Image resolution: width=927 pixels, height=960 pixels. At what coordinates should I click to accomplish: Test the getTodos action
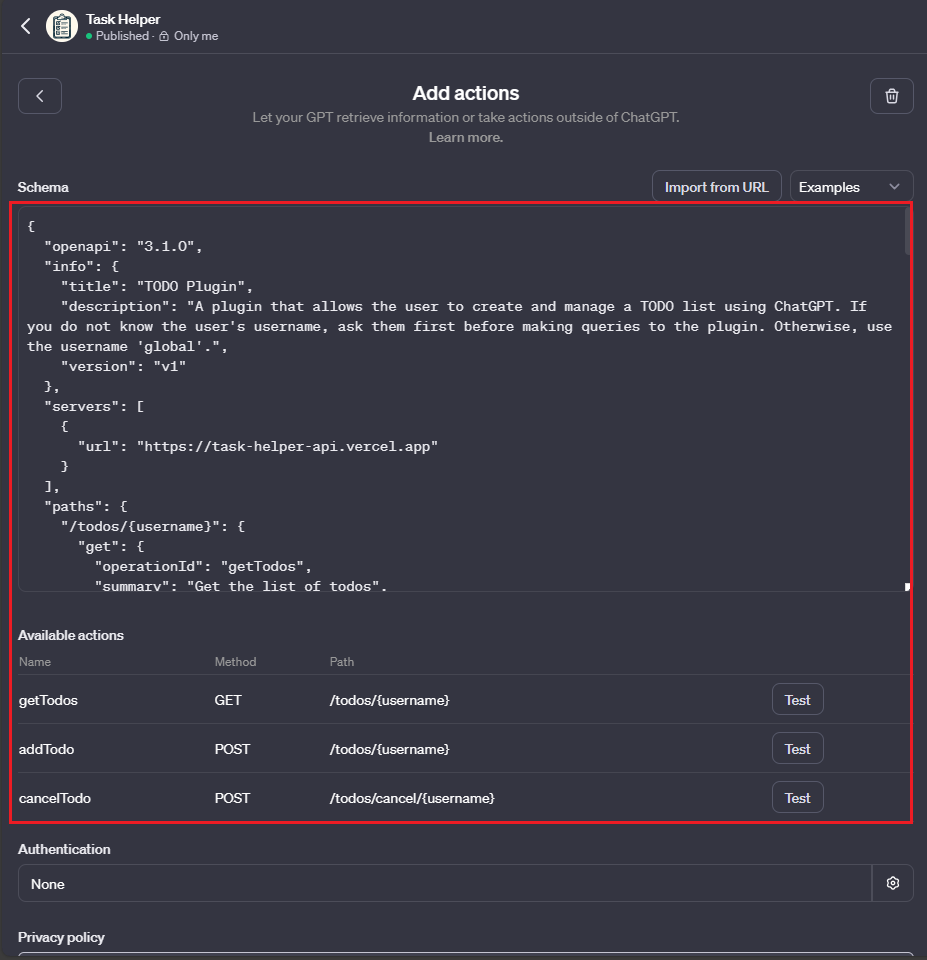click(x=797, y=700)
